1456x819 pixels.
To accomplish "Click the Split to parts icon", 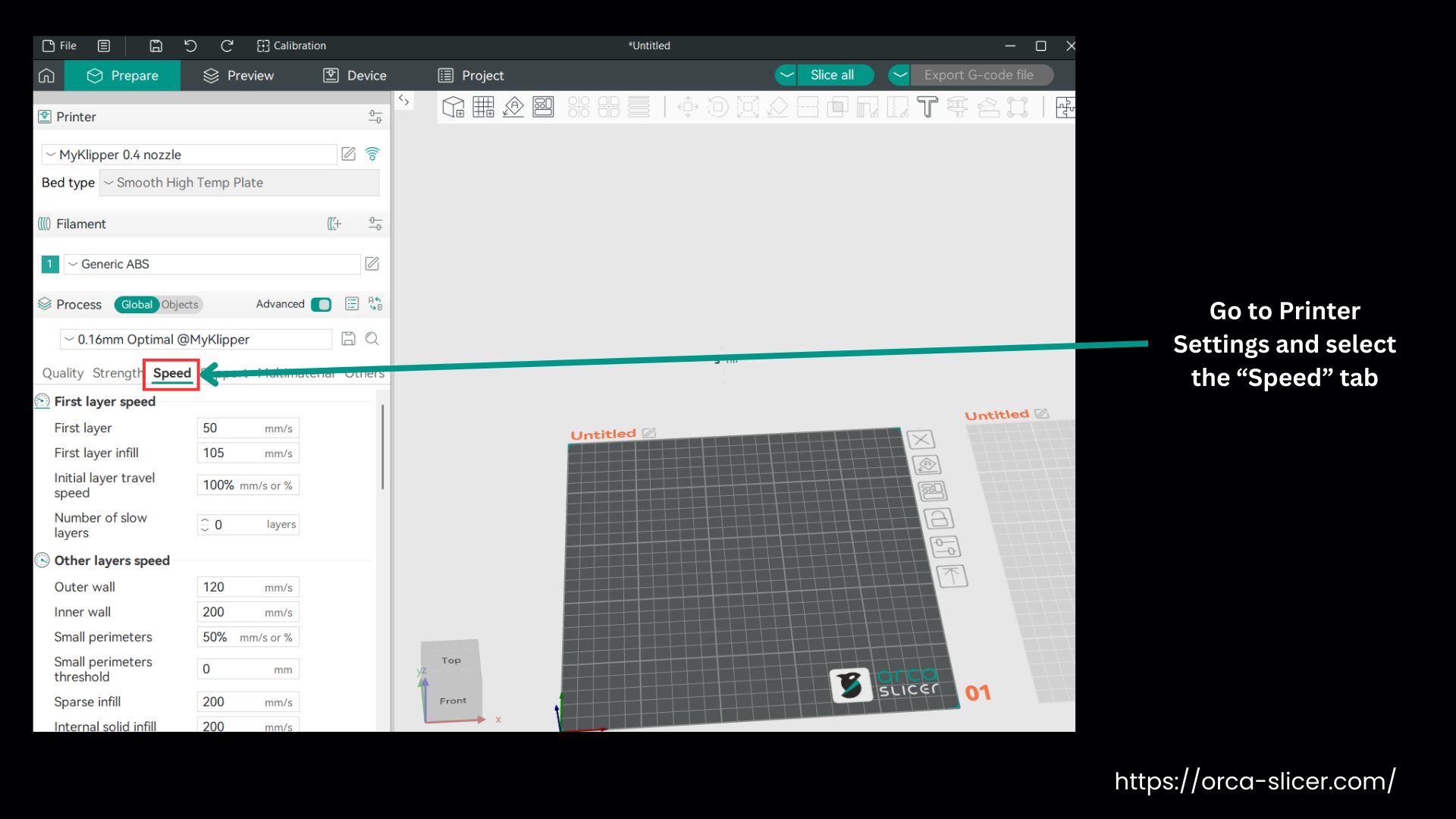I will click(x=609, y=107).
